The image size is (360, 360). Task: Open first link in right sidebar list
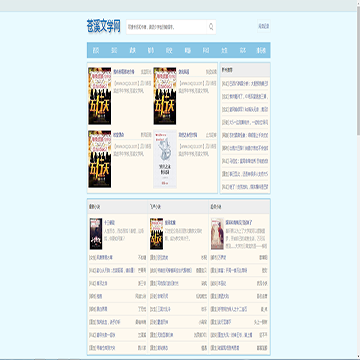point(245,83)
